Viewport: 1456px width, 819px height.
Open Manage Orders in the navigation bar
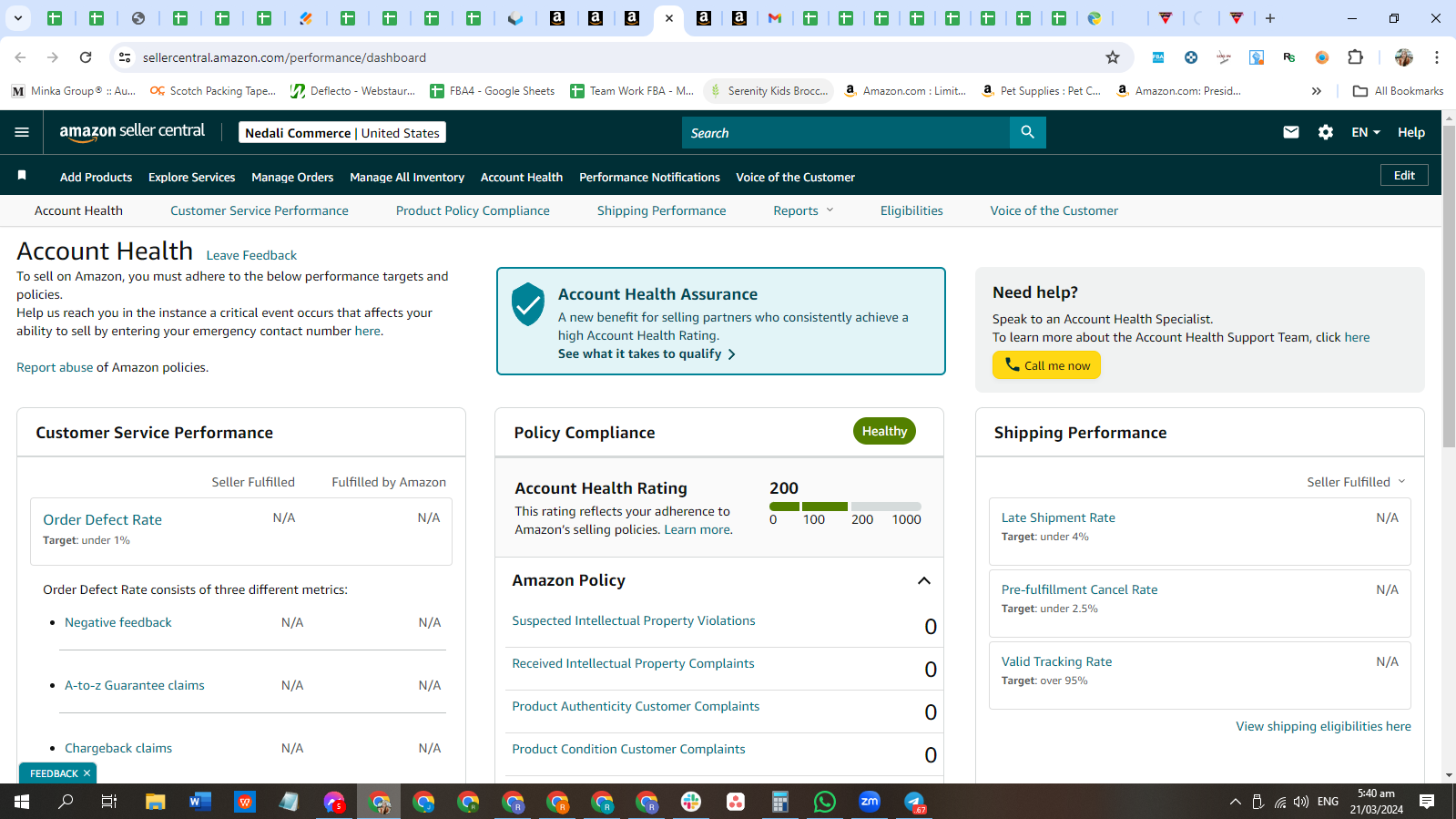tap(292, 178)
